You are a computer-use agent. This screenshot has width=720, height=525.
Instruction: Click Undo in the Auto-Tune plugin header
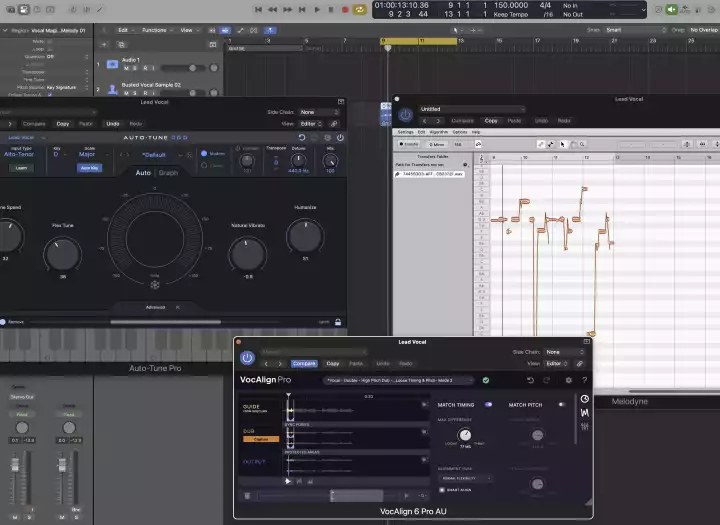[113, 124]
